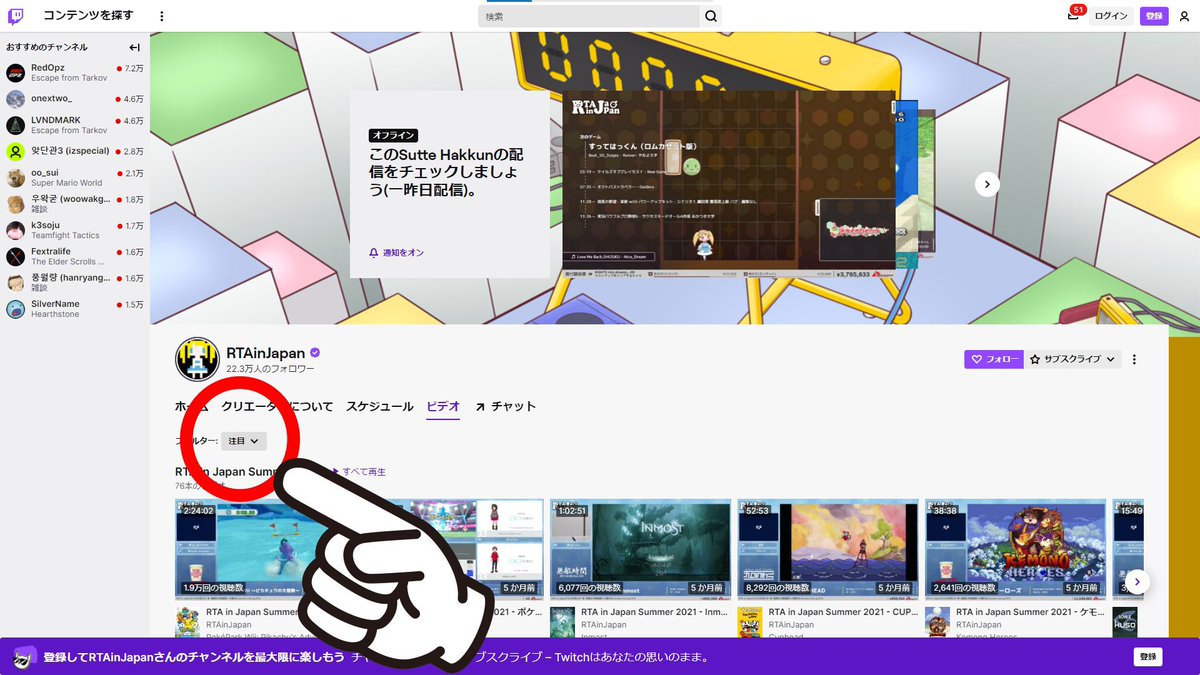Expand the サブスクライブ dropdown
Screen dimensions: 1200x675
pos(1073,359)
